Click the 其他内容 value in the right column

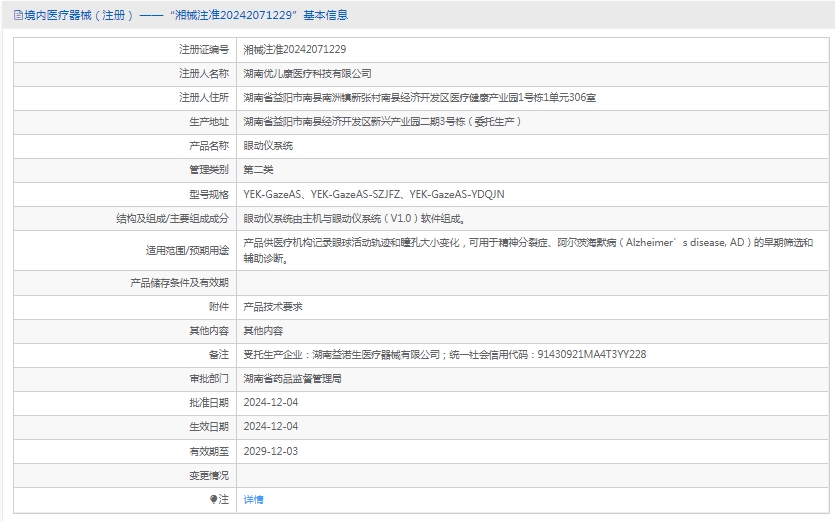(x=263, y=330)
